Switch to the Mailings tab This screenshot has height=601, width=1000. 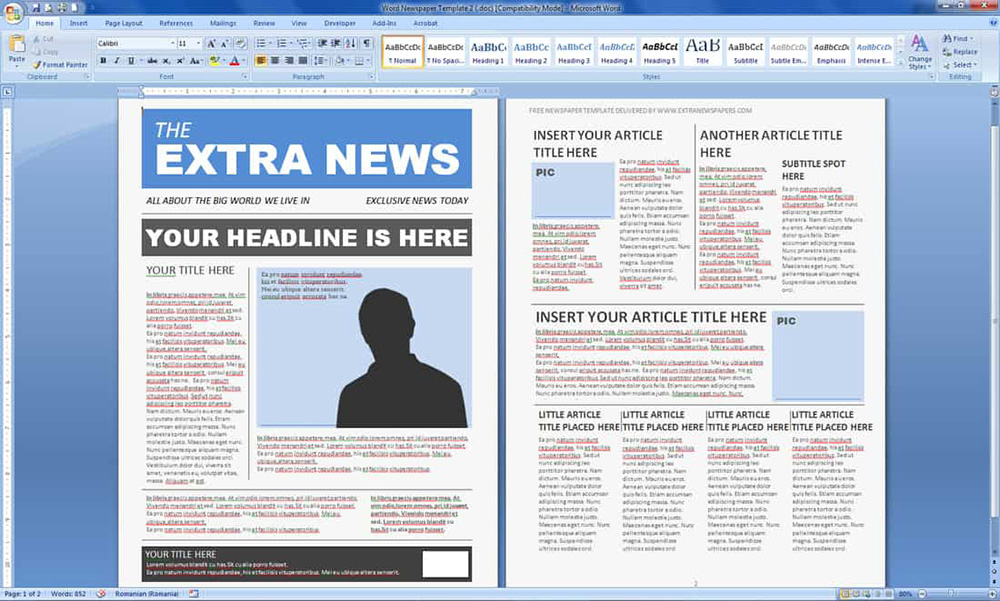pyautogui.click(x=223, y=23)
